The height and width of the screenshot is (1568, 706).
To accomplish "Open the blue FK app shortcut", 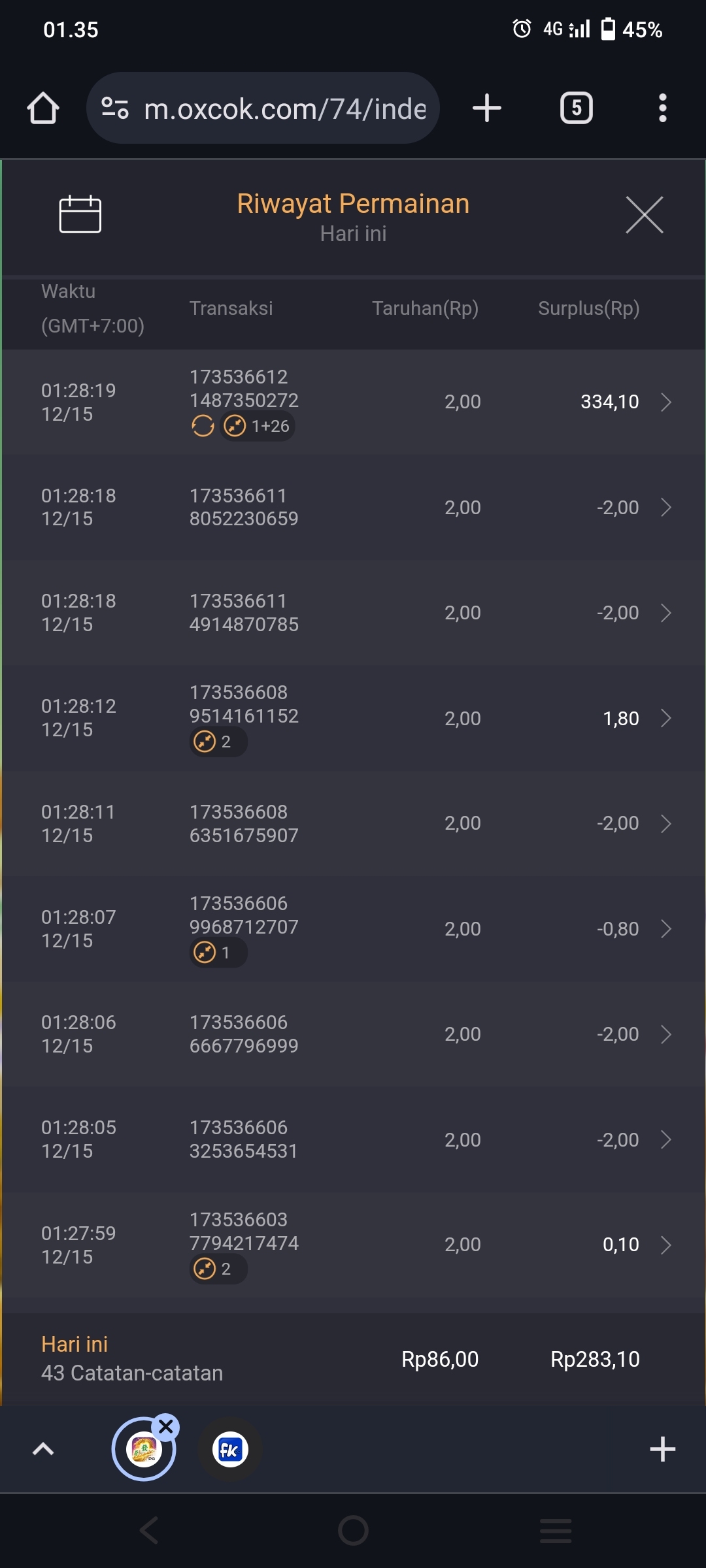I will click(230, 1450).
